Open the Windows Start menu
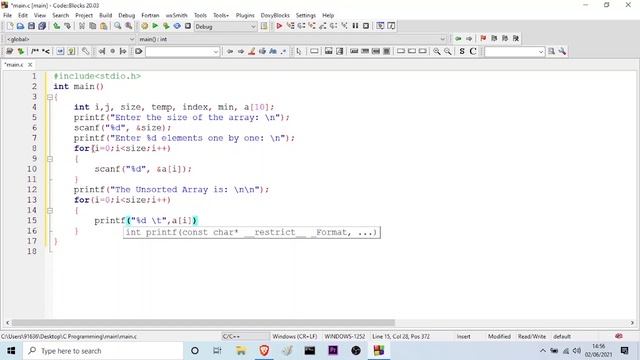640x360 pixels. [11, 351]
